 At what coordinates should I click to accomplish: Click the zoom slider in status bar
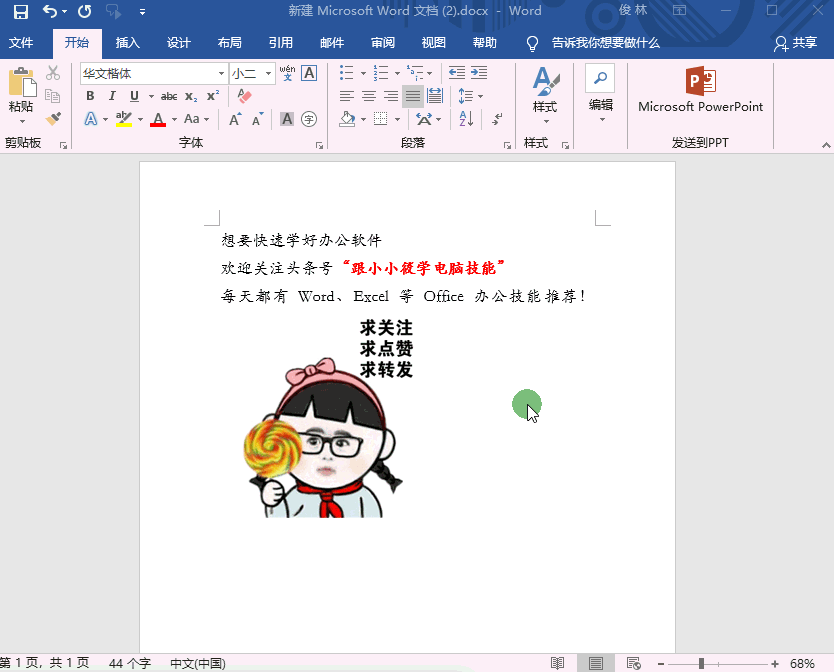pyautogui.click(x=702, y=663)
